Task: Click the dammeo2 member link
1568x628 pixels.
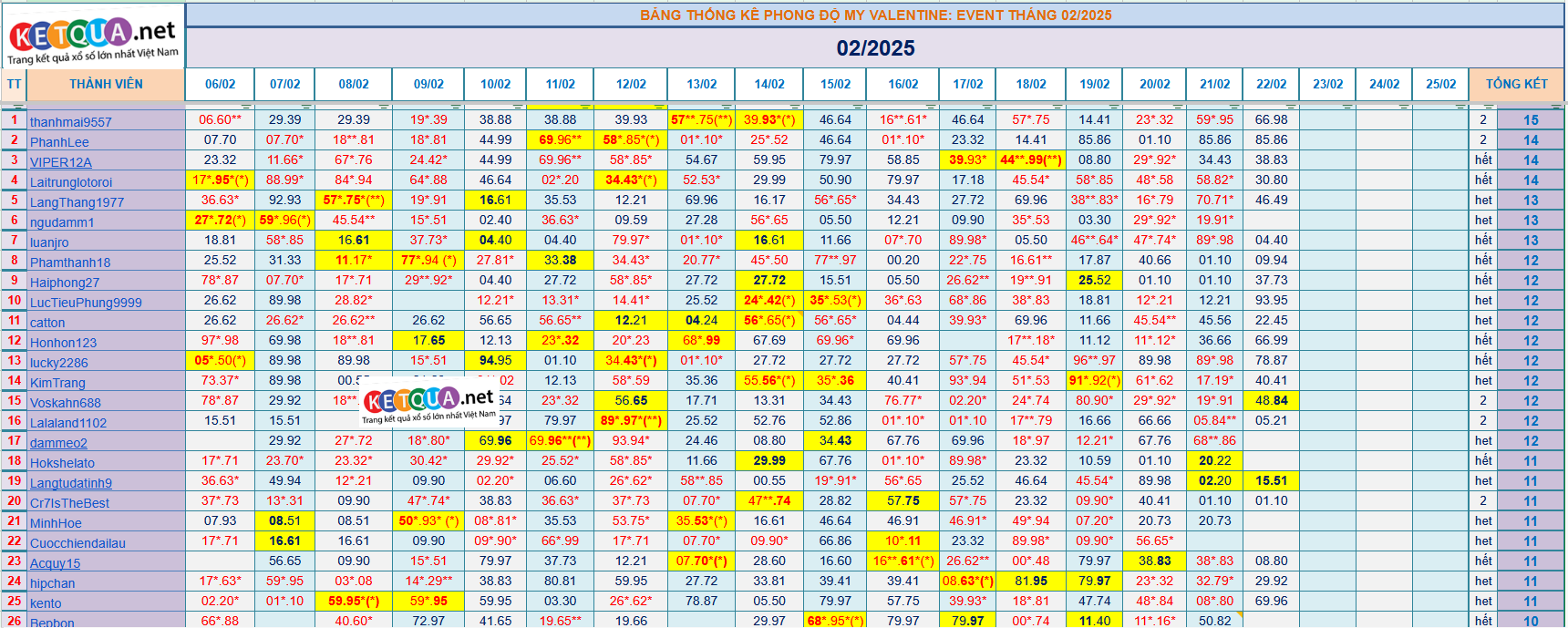Action: [x=58, y=443]
